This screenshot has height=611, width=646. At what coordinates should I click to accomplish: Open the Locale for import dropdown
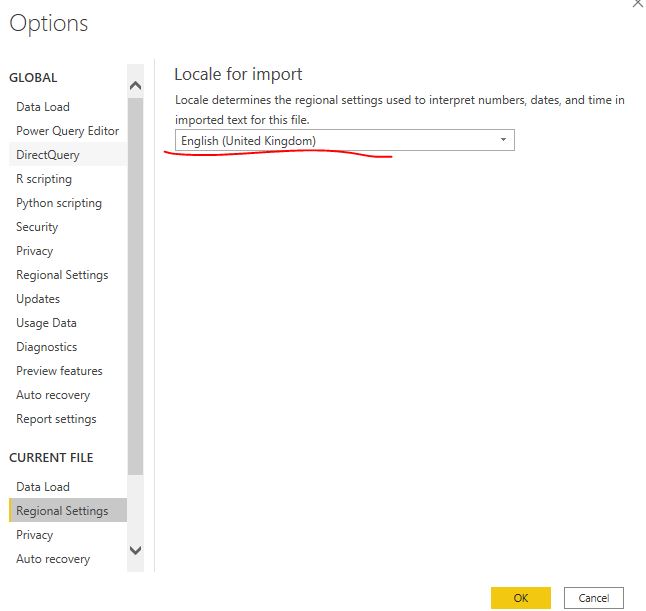(345, 140)
